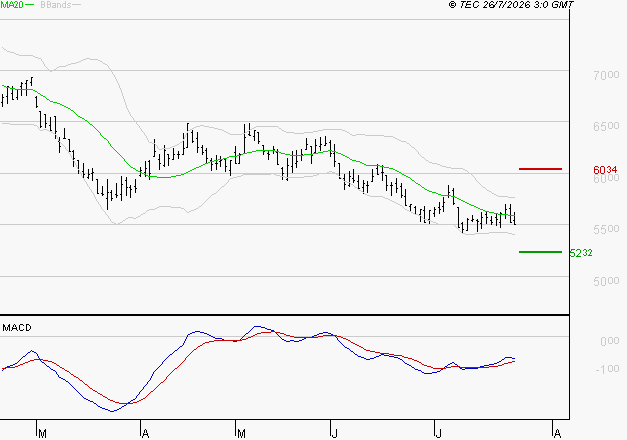Viewport: 627px width, 440px height.
Task: Click the BBands legend label
Action: (x=56, y=5)
